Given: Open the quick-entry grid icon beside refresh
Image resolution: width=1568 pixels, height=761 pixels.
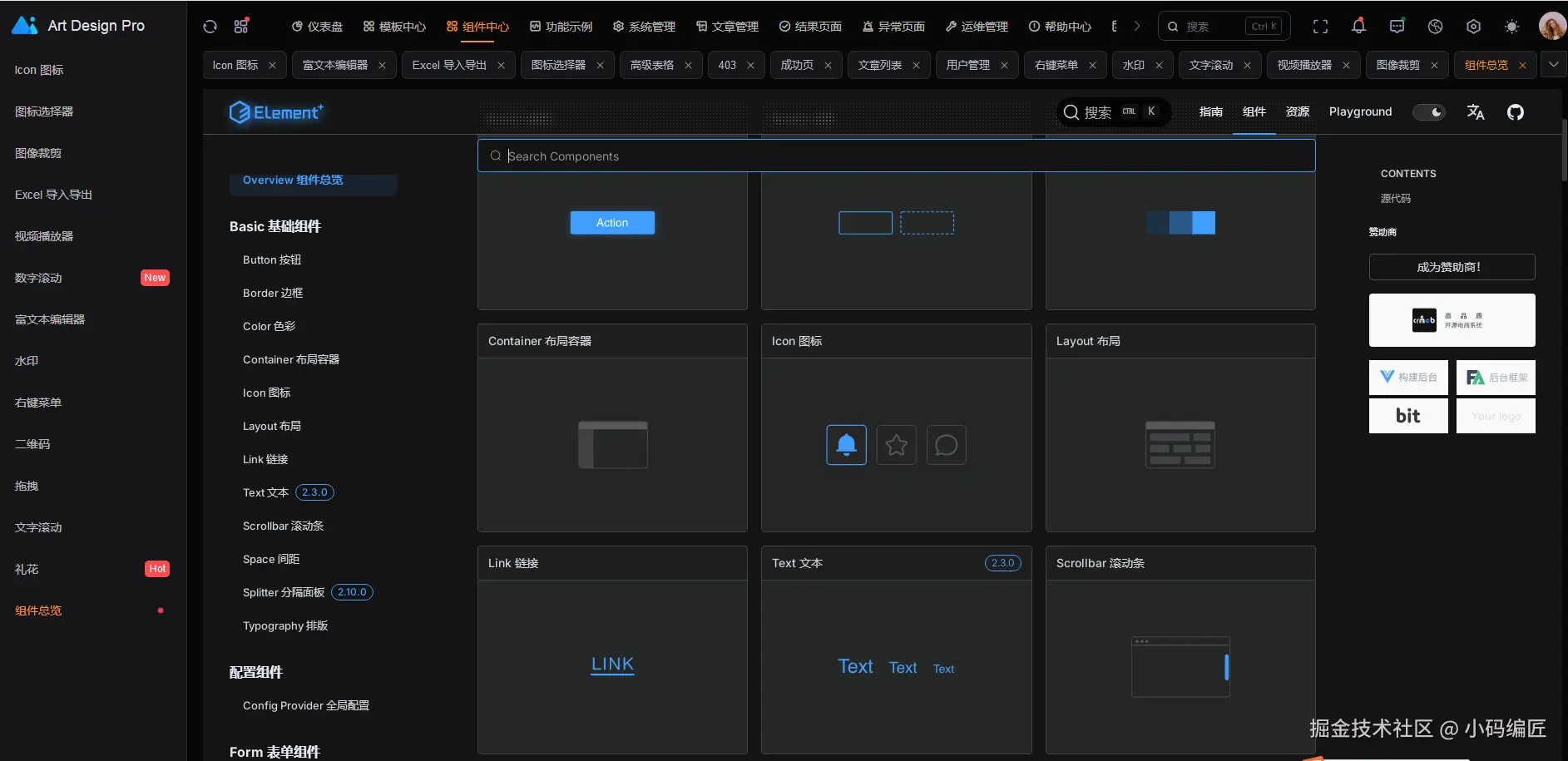Looking at the screenshot, I should coord(241,27).
